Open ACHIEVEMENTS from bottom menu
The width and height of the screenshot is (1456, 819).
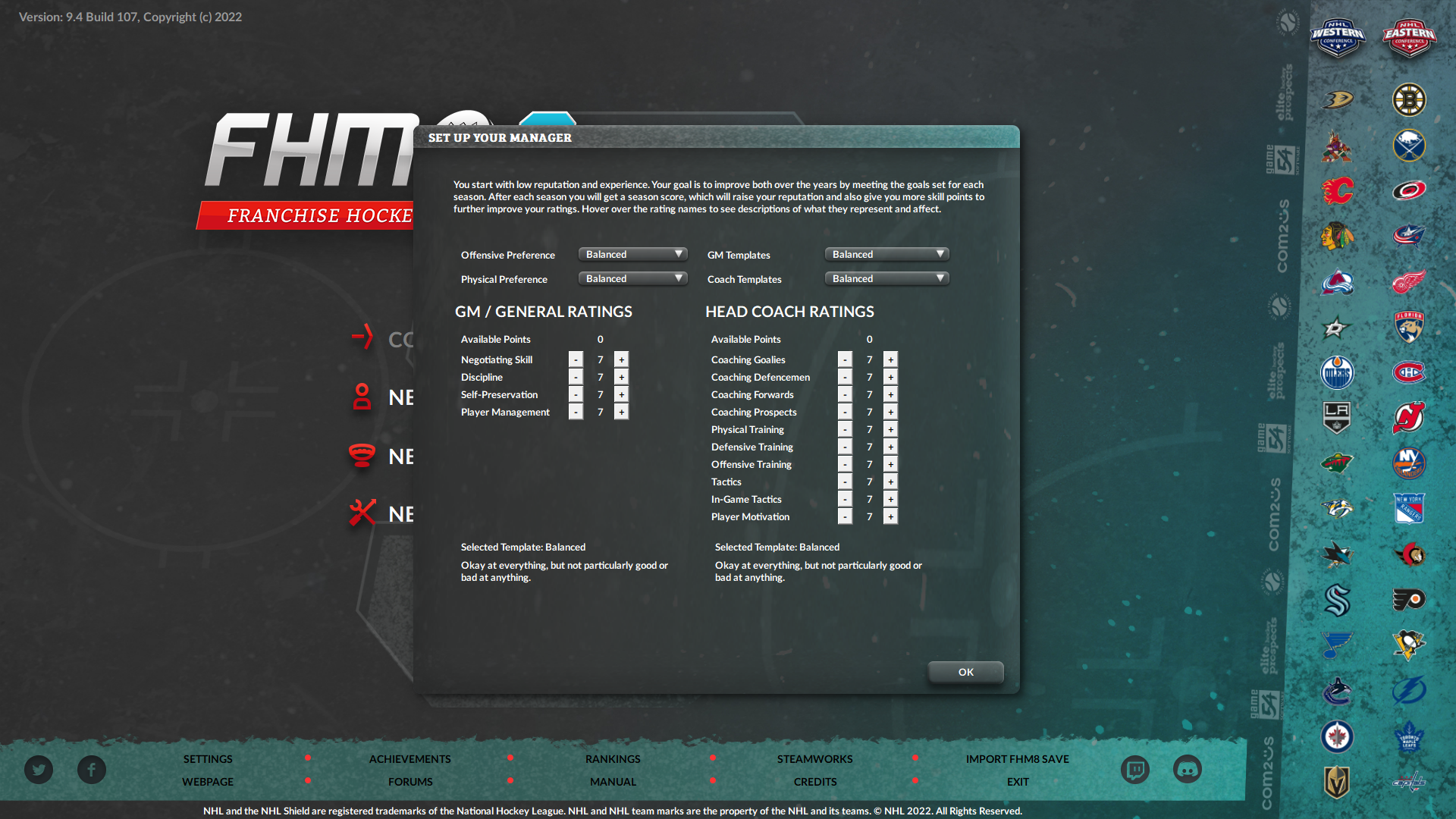[x=409, y=759]
